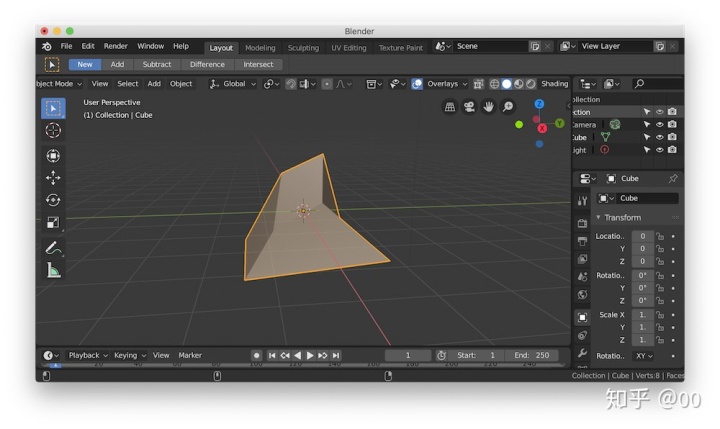Play the animation forward
Viewport: 720px width, 429px height.
(310, 356)
